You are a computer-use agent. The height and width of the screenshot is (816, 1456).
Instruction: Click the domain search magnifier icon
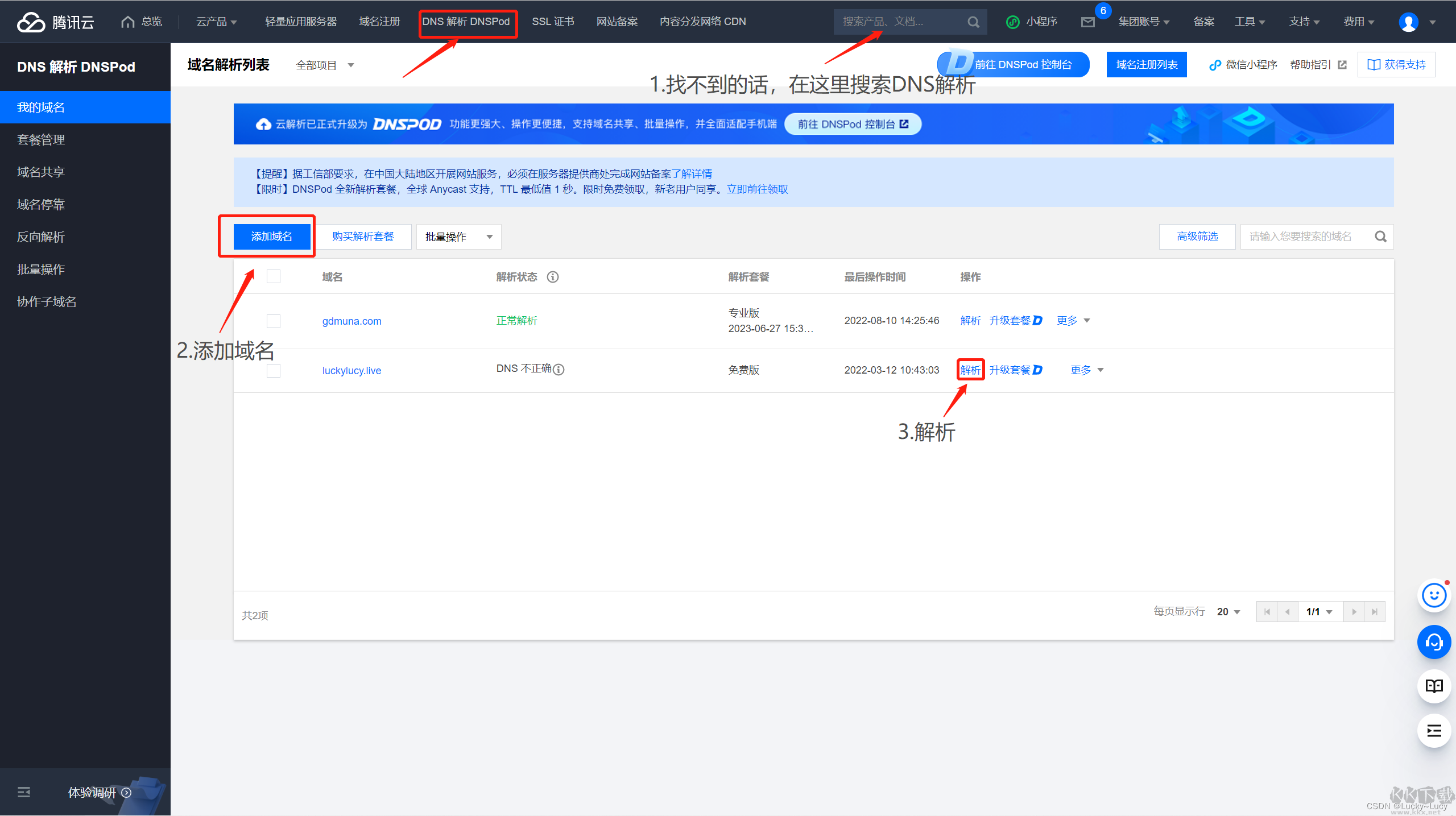[x=1380, y=237]
